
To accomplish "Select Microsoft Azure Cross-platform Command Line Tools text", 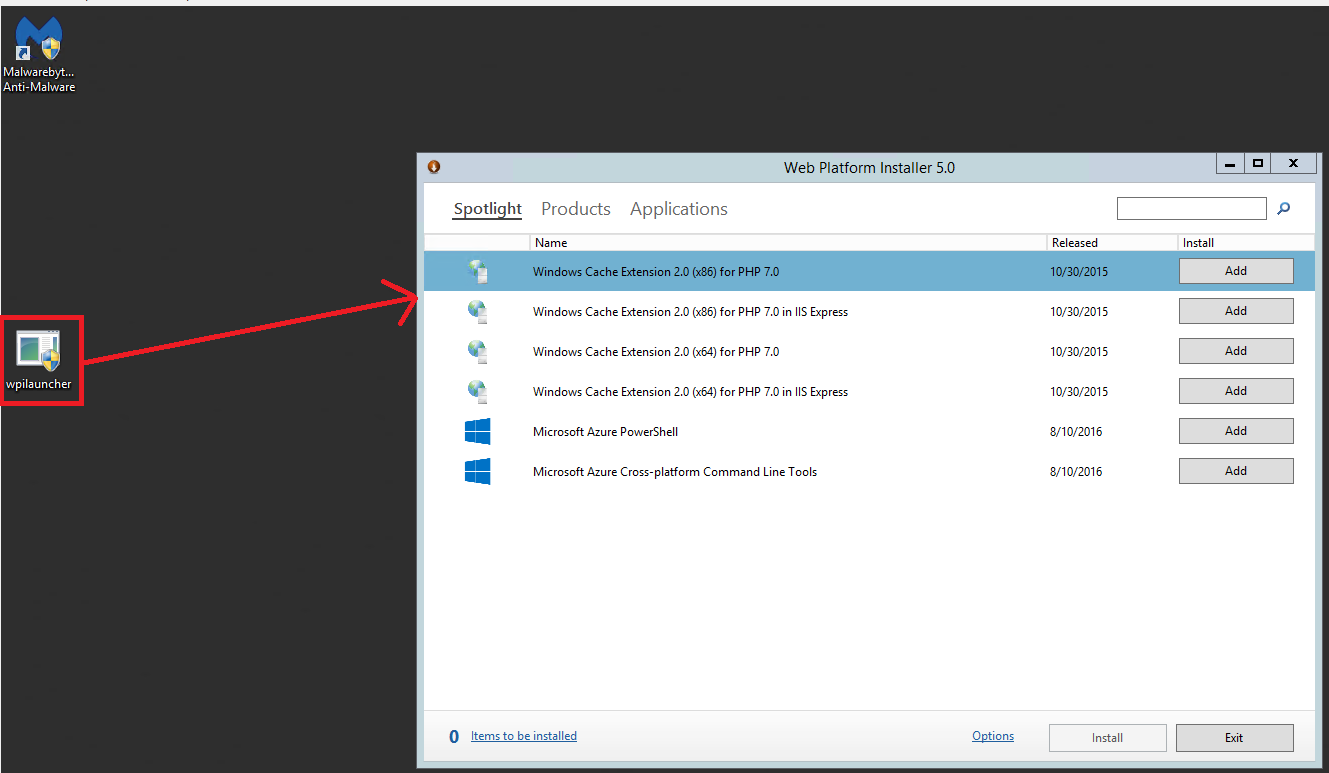I will (675, 472).
